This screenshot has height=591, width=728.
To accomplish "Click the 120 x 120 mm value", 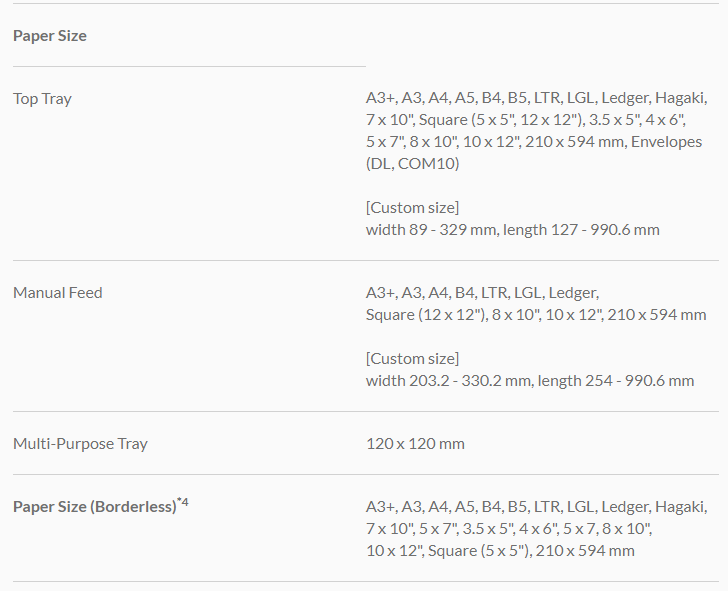I will click(x=415, y=443).
